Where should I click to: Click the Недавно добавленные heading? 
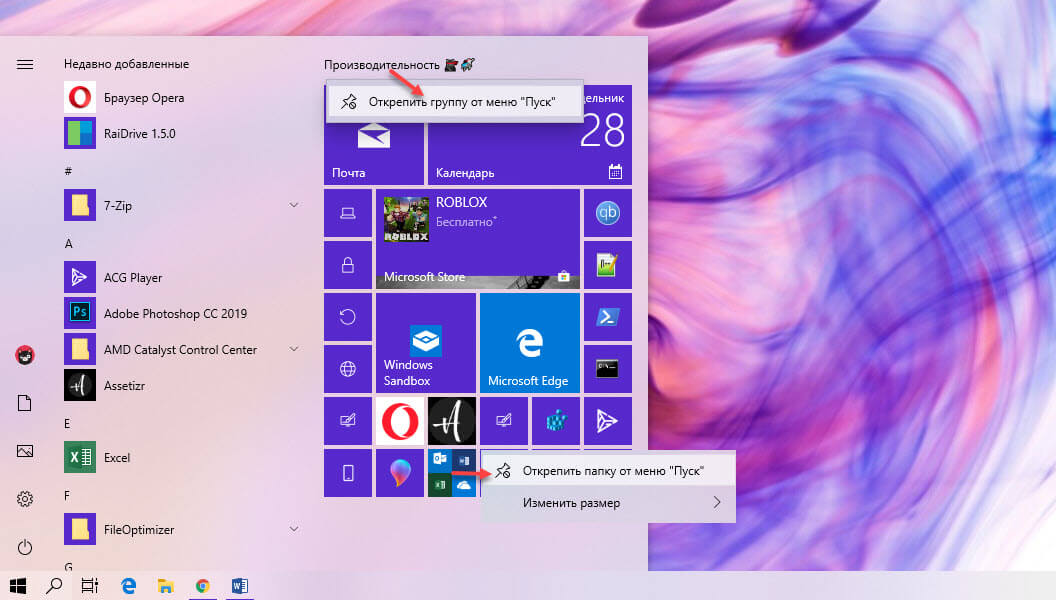point(127,64)
